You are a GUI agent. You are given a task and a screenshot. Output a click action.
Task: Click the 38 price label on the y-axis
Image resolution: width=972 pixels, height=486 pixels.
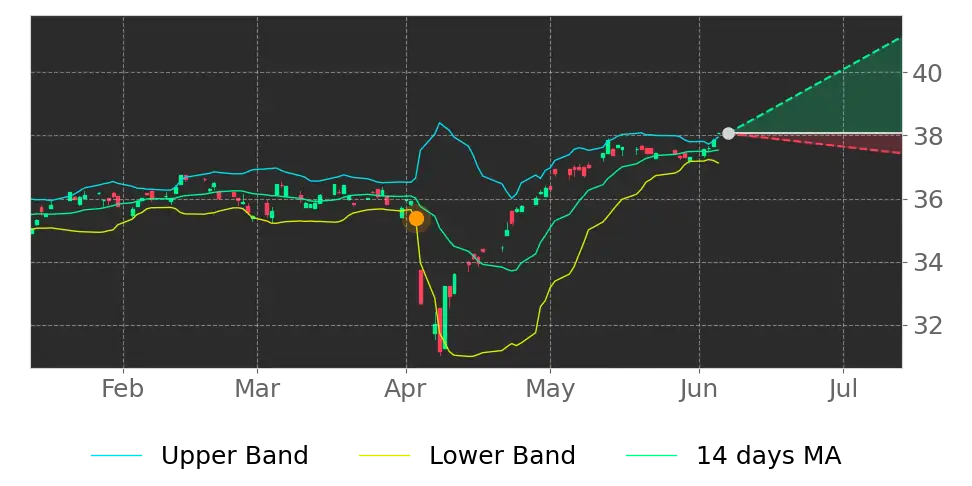click(x=927, y=136)
